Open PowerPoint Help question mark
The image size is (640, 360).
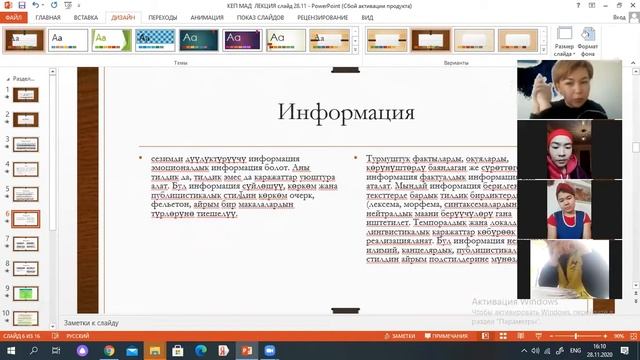pyautogui.click(x=578, y=5)
